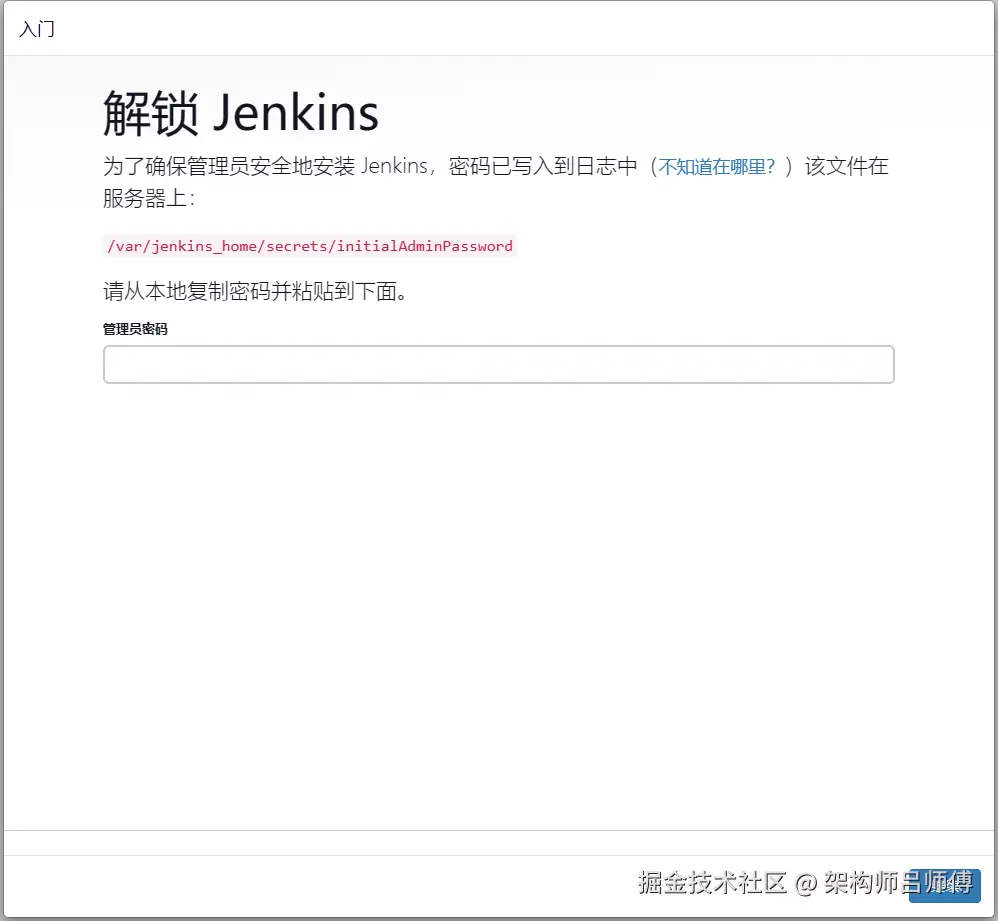
Task: Focus the 管理员密码 input field
Action: (x=498, y=364)
